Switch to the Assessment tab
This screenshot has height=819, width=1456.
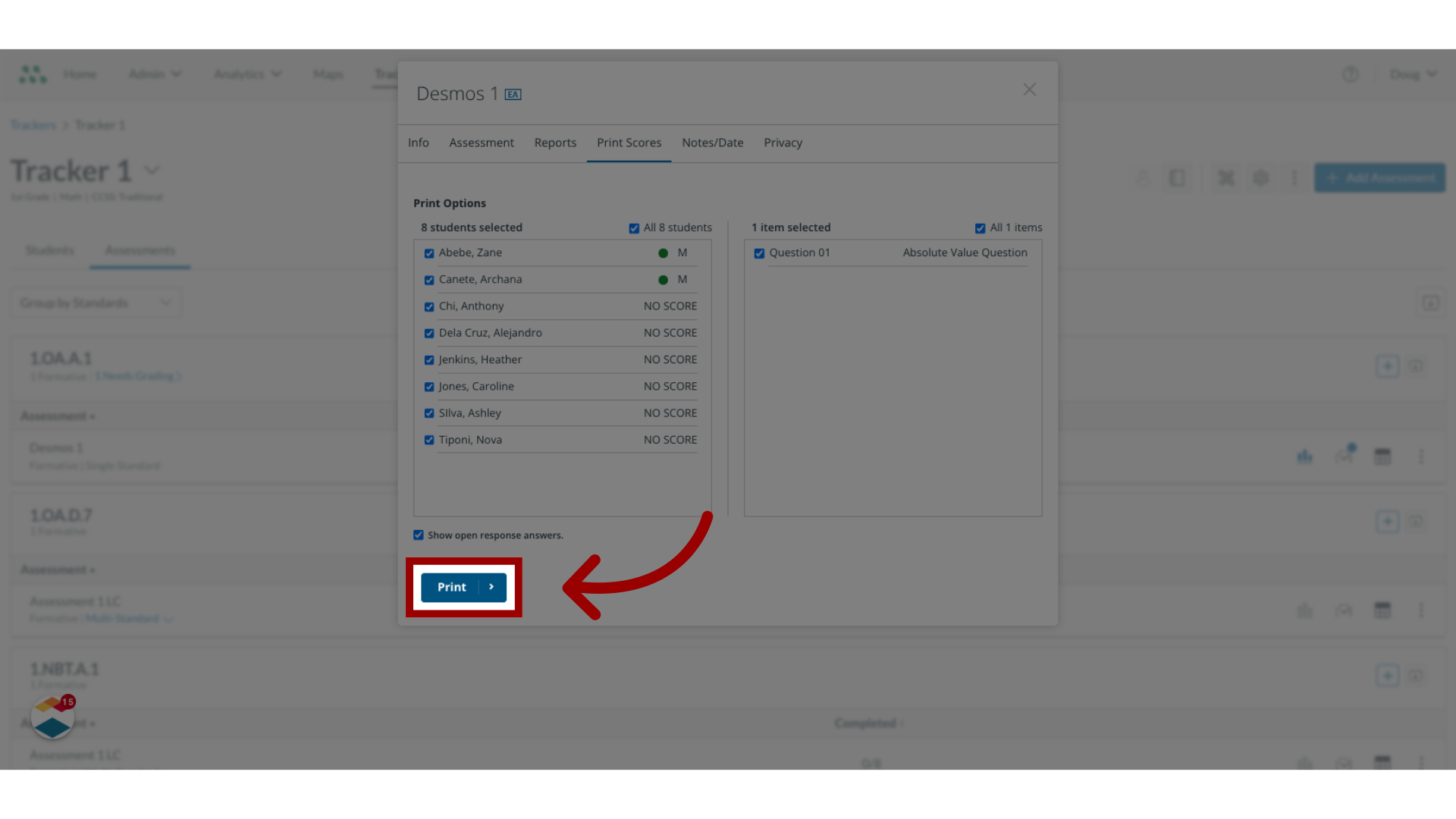coord(482,143)
